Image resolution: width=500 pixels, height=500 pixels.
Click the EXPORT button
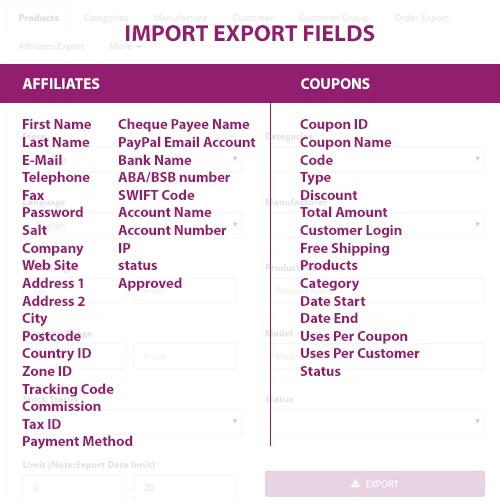point(375,484)
